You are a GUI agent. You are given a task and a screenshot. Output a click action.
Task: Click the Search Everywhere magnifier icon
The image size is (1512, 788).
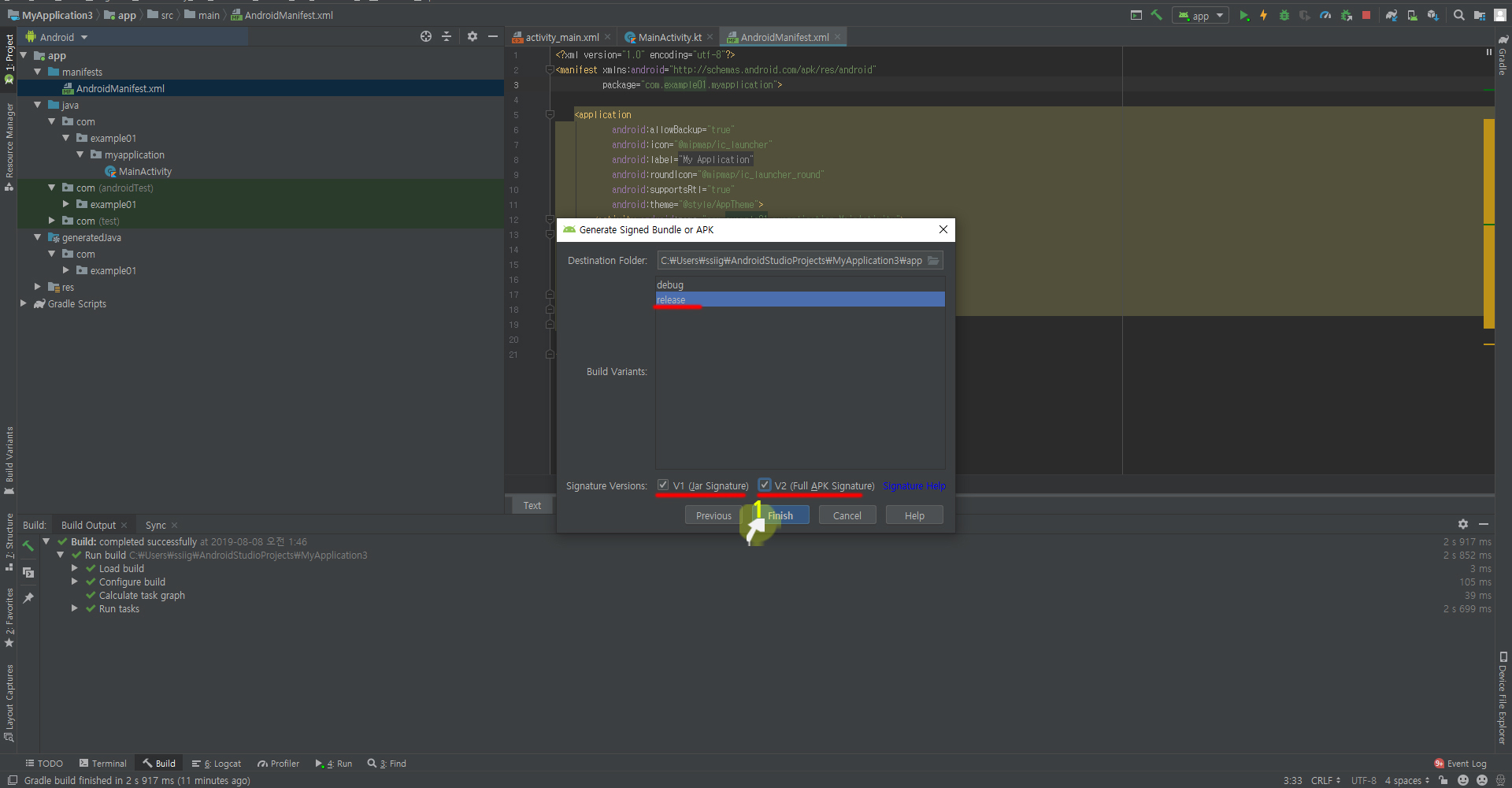[x=1458, y=15]
